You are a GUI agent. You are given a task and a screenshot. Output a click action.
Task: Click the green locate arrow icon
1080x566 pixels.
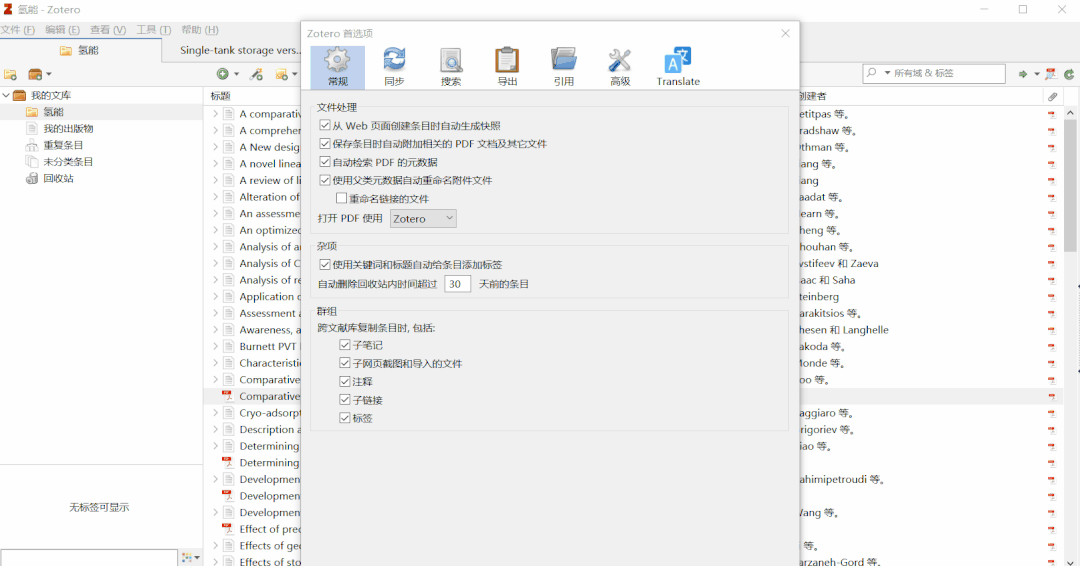click(1023, 74)
